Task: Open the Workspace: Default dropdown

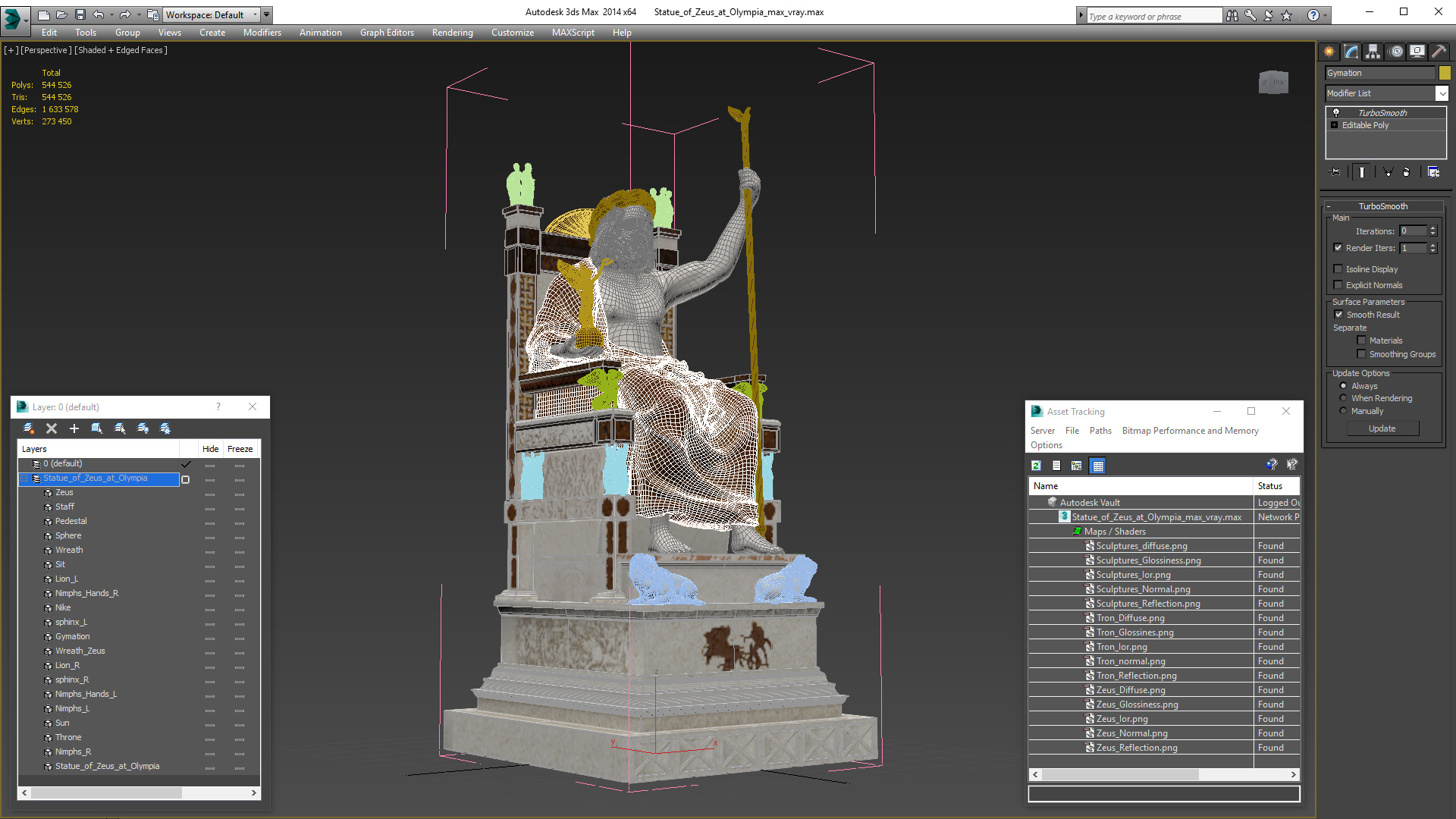Action: pos(212,14)
